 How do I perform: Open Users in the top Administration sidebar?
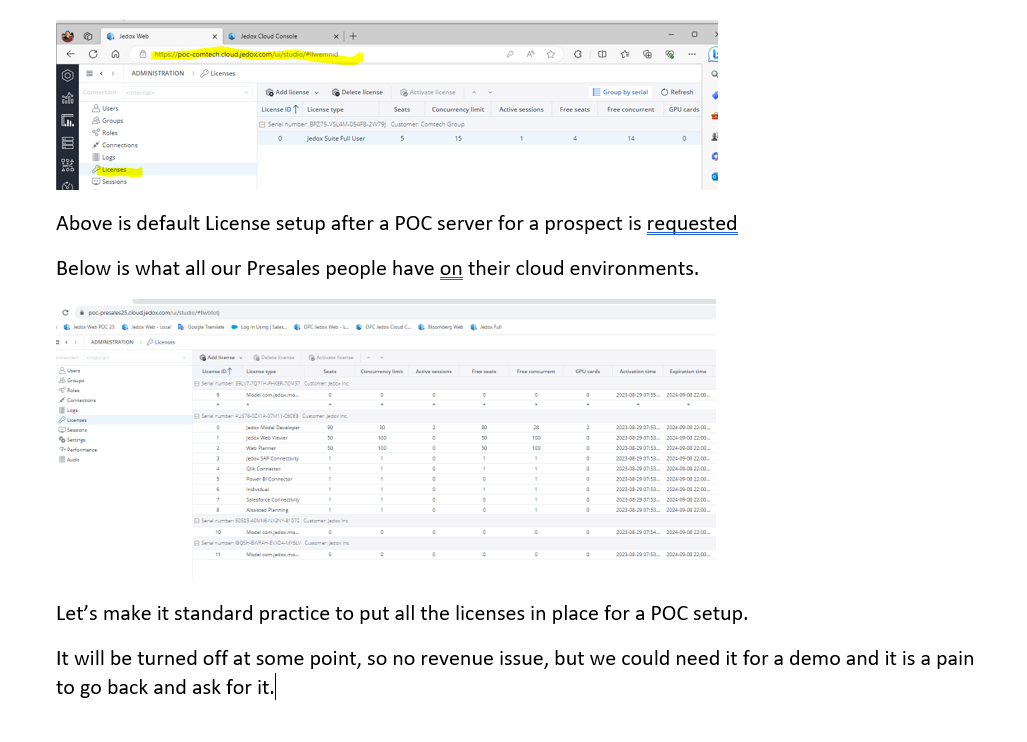109,108
